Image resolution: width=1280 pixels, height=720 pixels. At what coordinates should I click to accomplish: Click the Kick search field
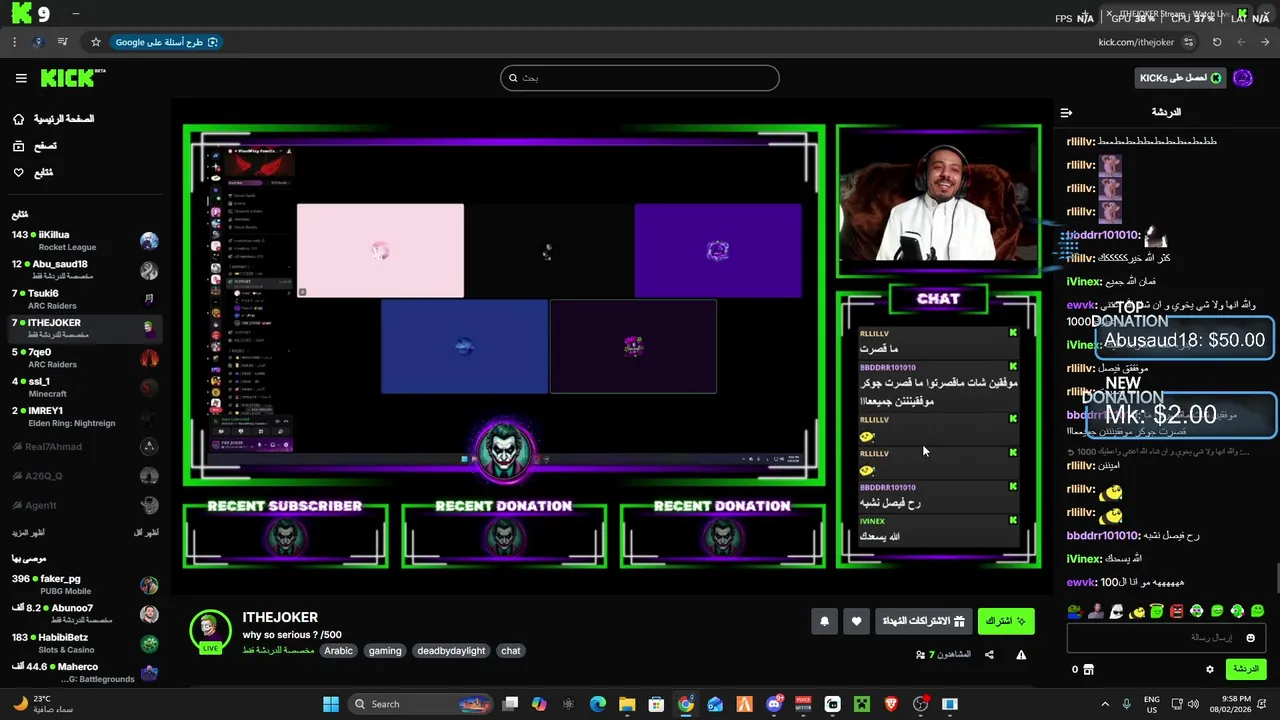640,78
